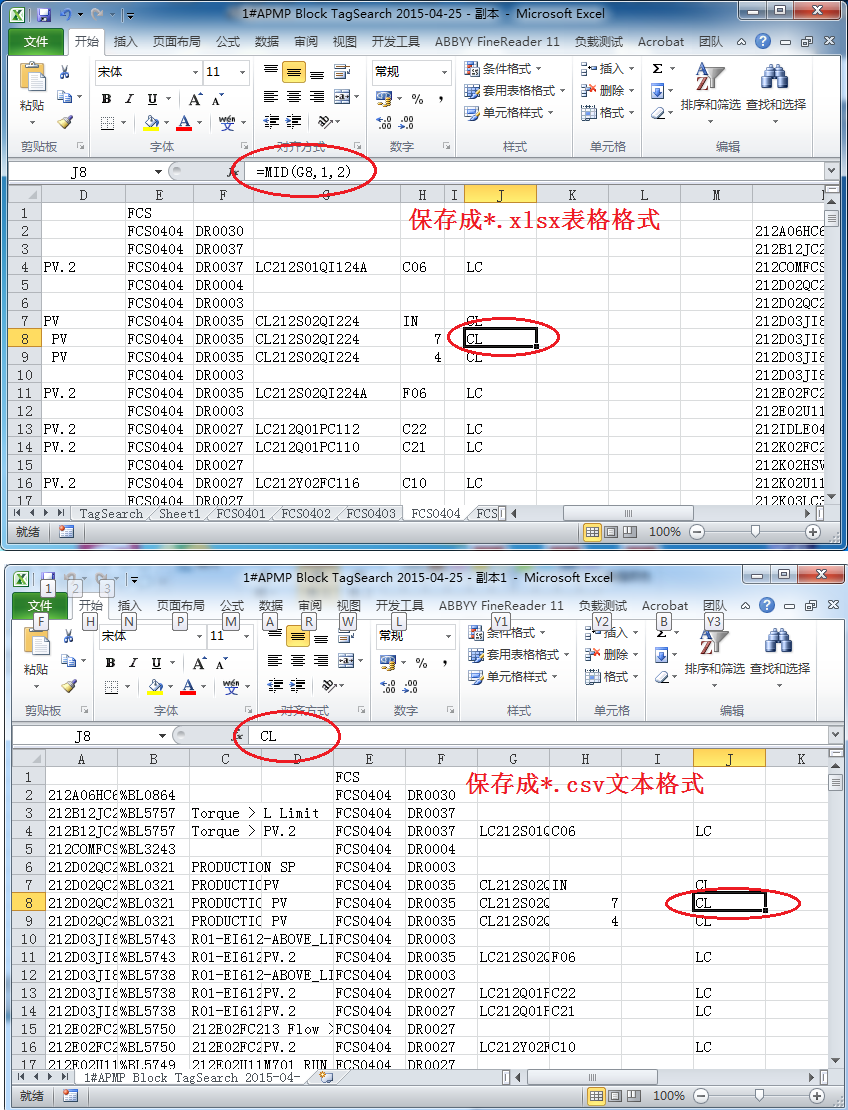Click Save icon in top window title bar

(x=44, y=15)
